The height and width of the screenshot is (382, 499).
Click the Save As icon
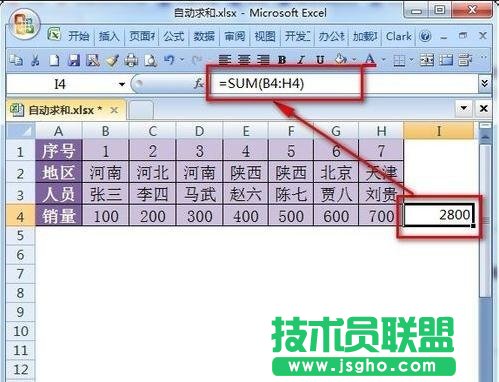[x=93, y=60]
